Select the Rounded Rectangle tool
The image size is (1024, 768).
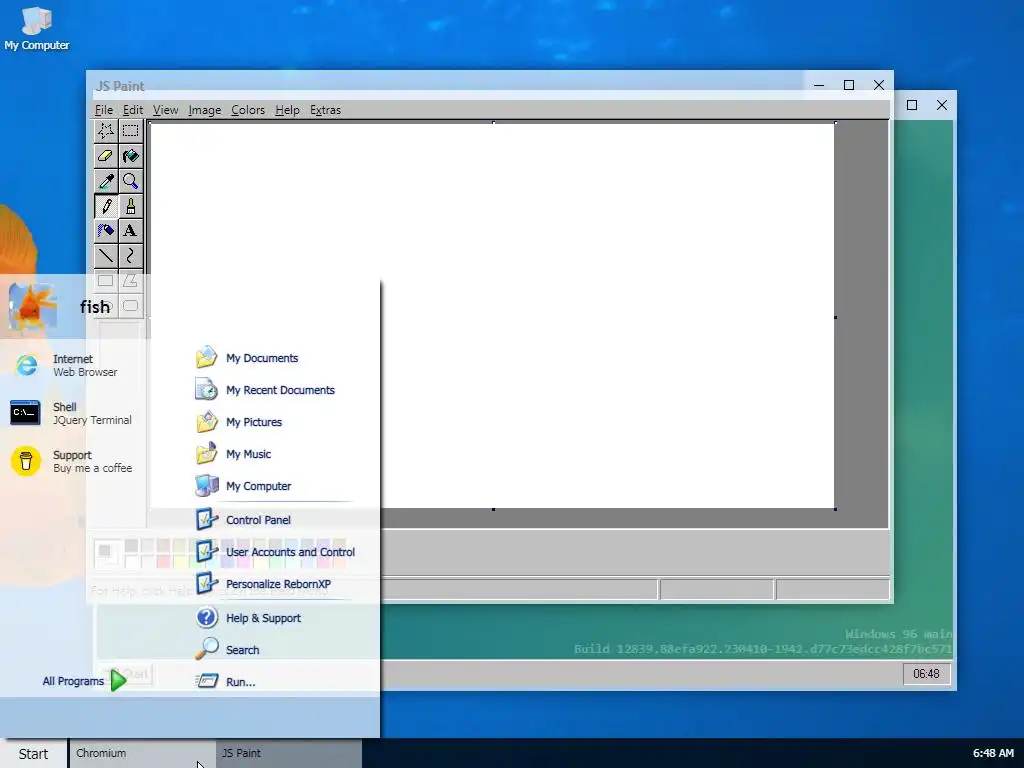131,306
